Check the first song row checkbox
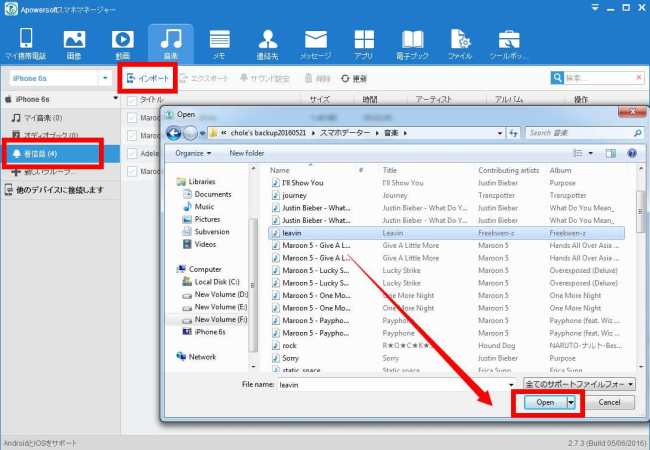Viewport: 650px width, 450px height. (132, 118)
